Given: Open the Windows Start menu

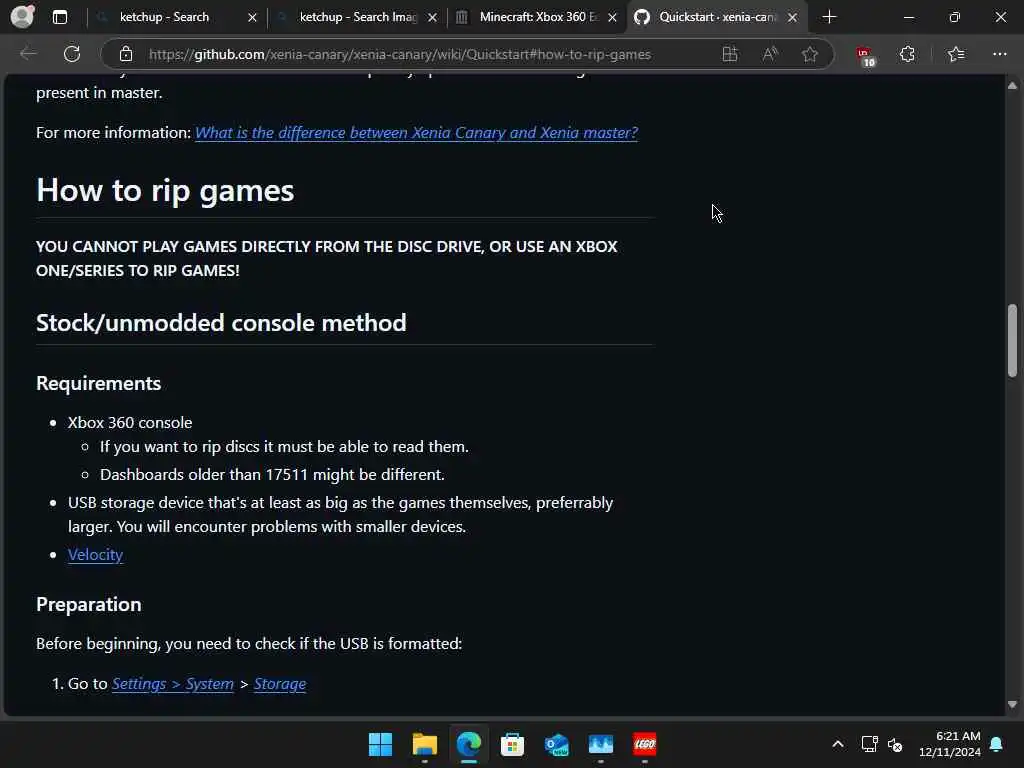Looking at the screenshot, I should click(380, 744).
